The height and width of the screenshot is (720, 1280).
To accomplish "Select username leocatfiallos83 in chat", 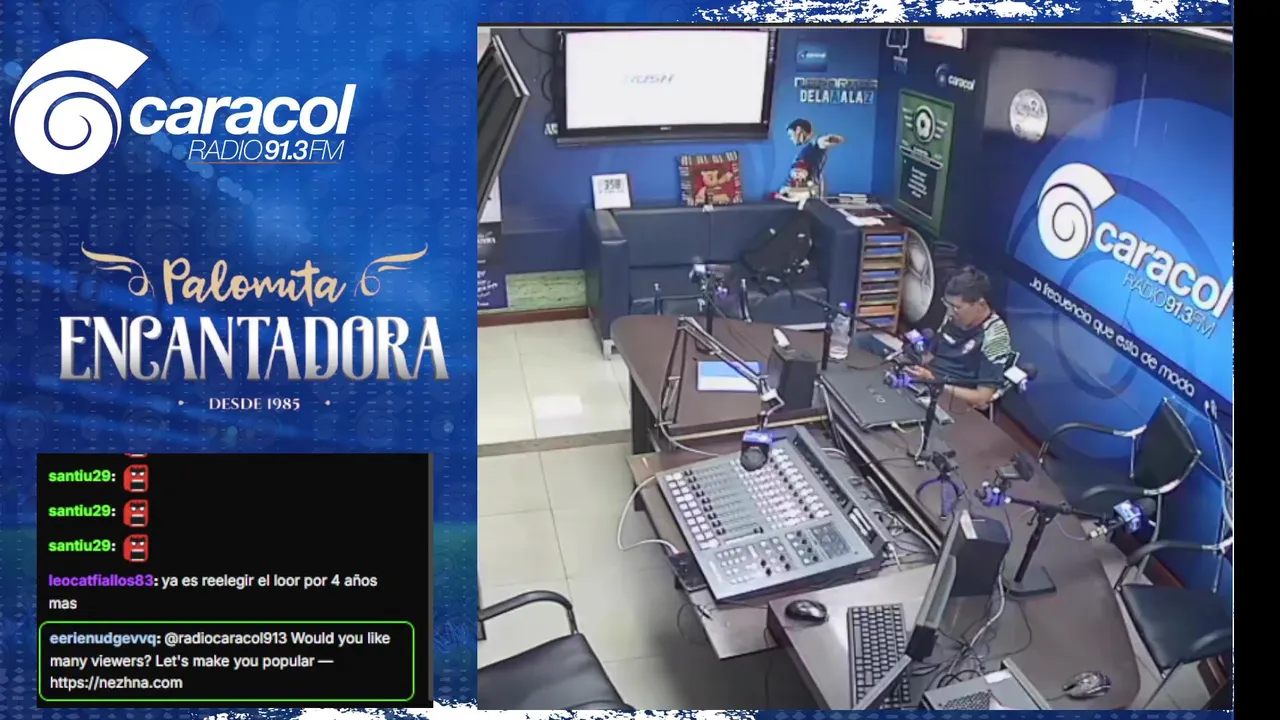I will 102,581.
